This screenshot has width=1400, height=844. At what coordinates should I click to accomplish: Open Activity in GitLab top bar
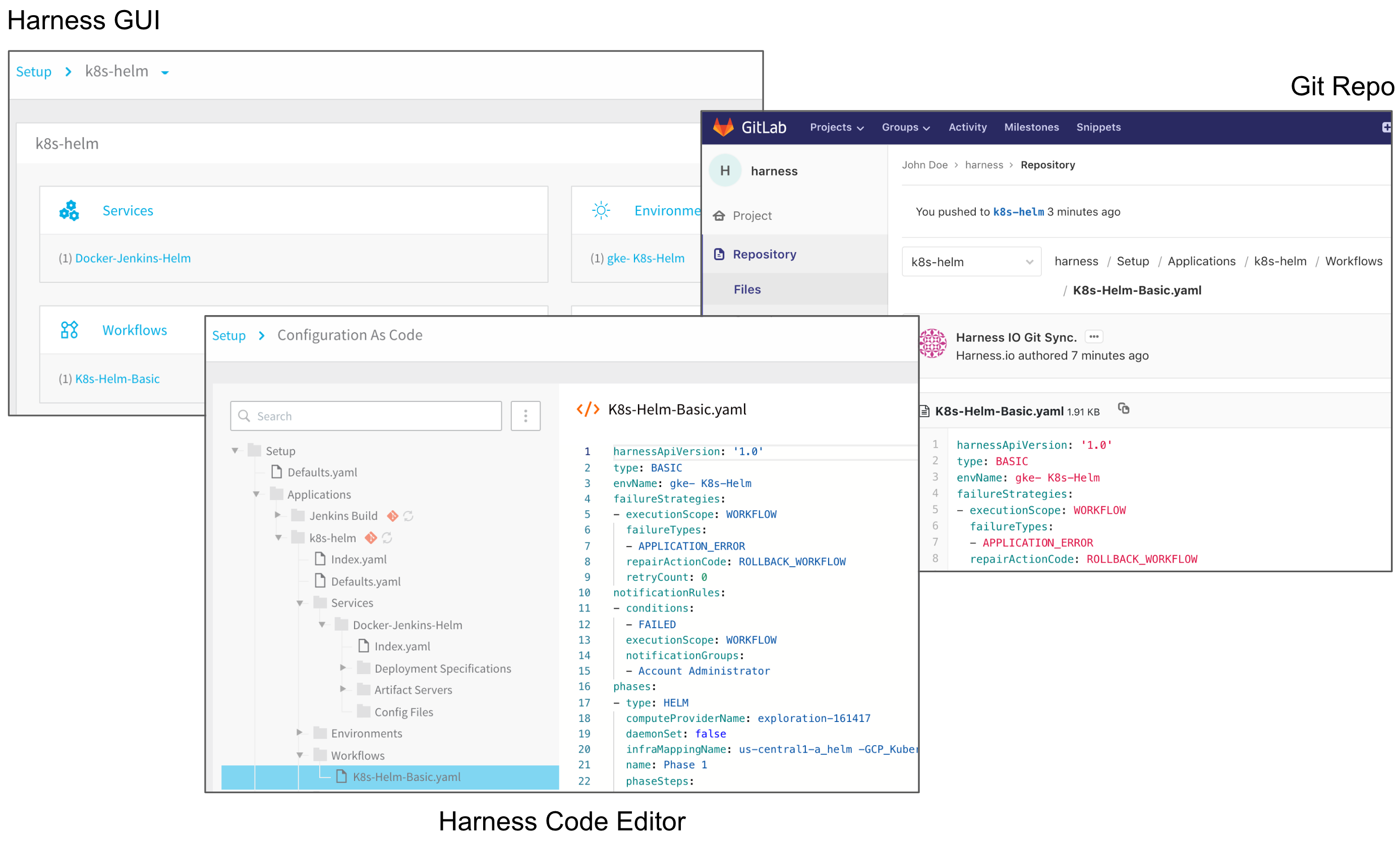pos(968,127)
